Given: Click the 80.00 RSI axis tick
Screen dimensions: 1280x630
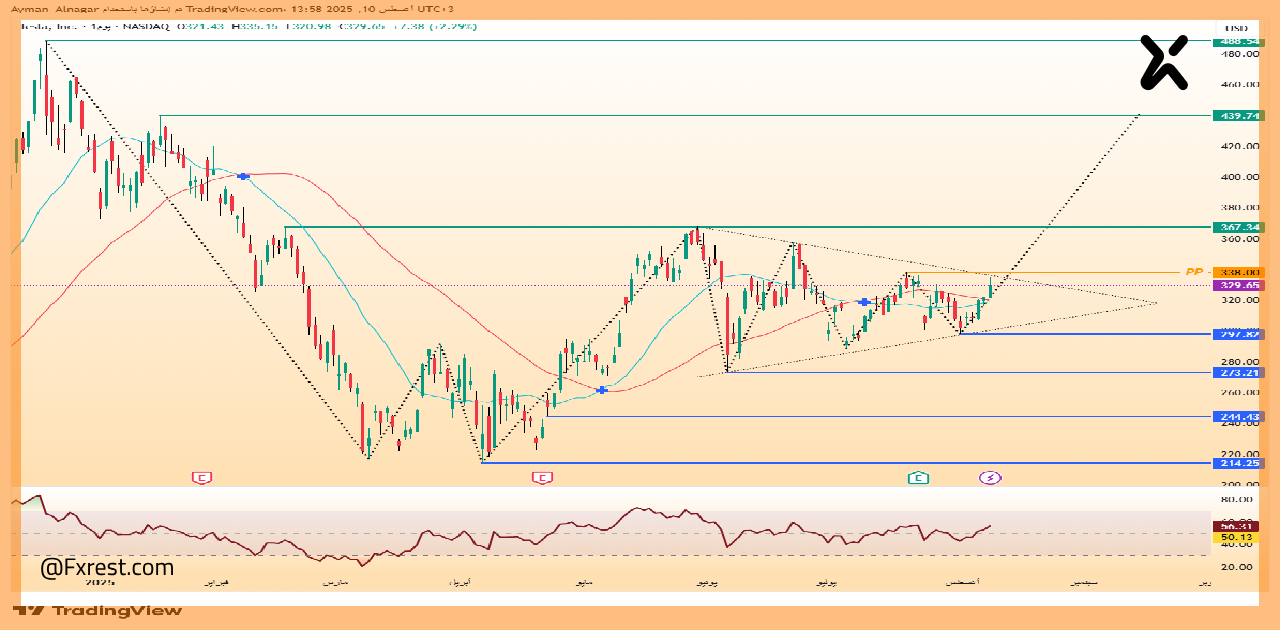Looking at the screenshot, I should click(x=1237, y=498).
